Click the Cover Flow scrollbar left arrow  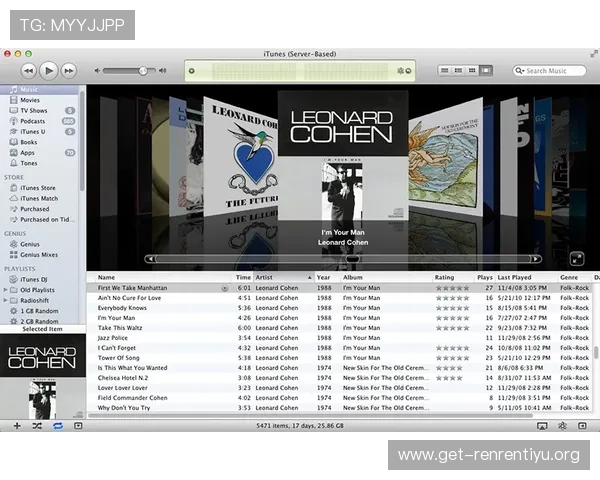click(x=150, y=259)
